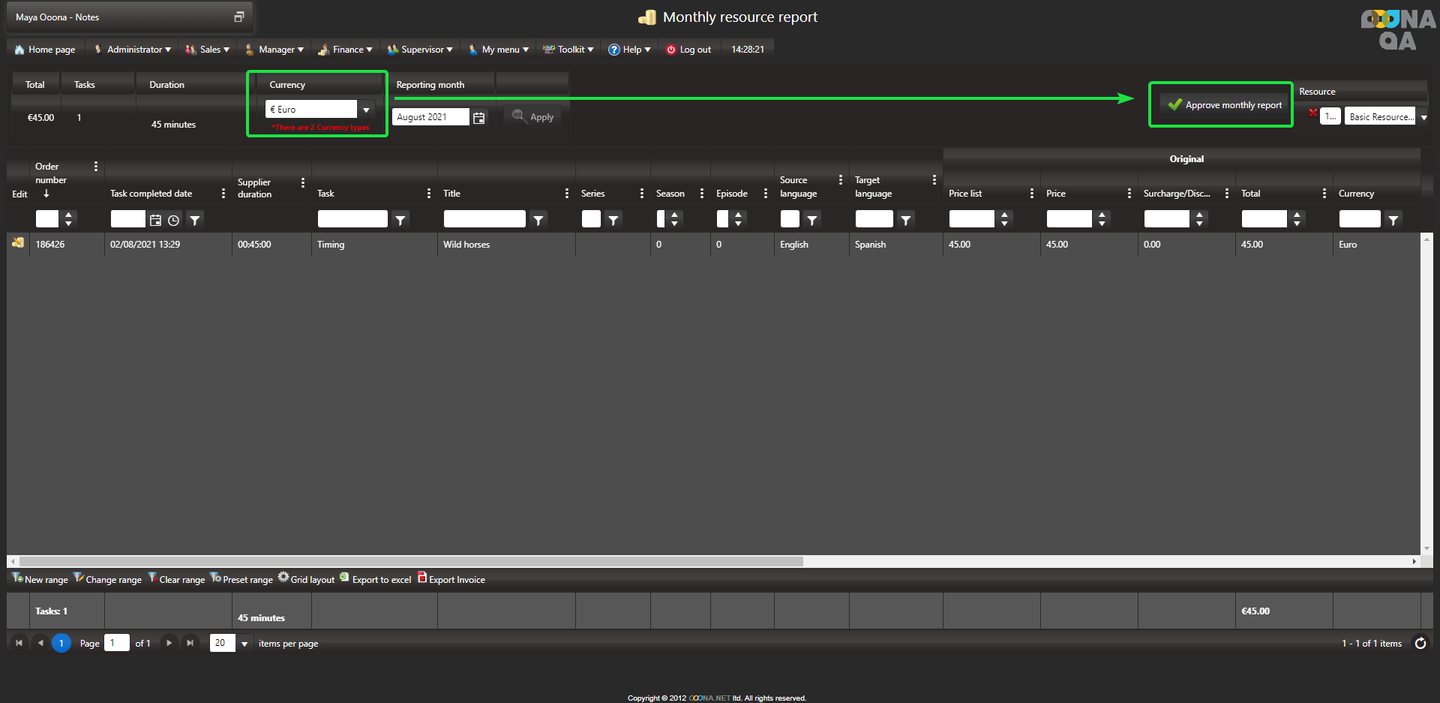Open the Grid layout settings
1440x703 pixels.
(306, 579)
